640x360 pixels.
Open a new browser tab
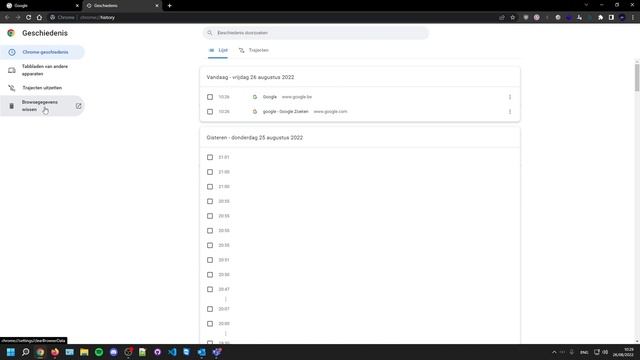[x=169, y=6]
